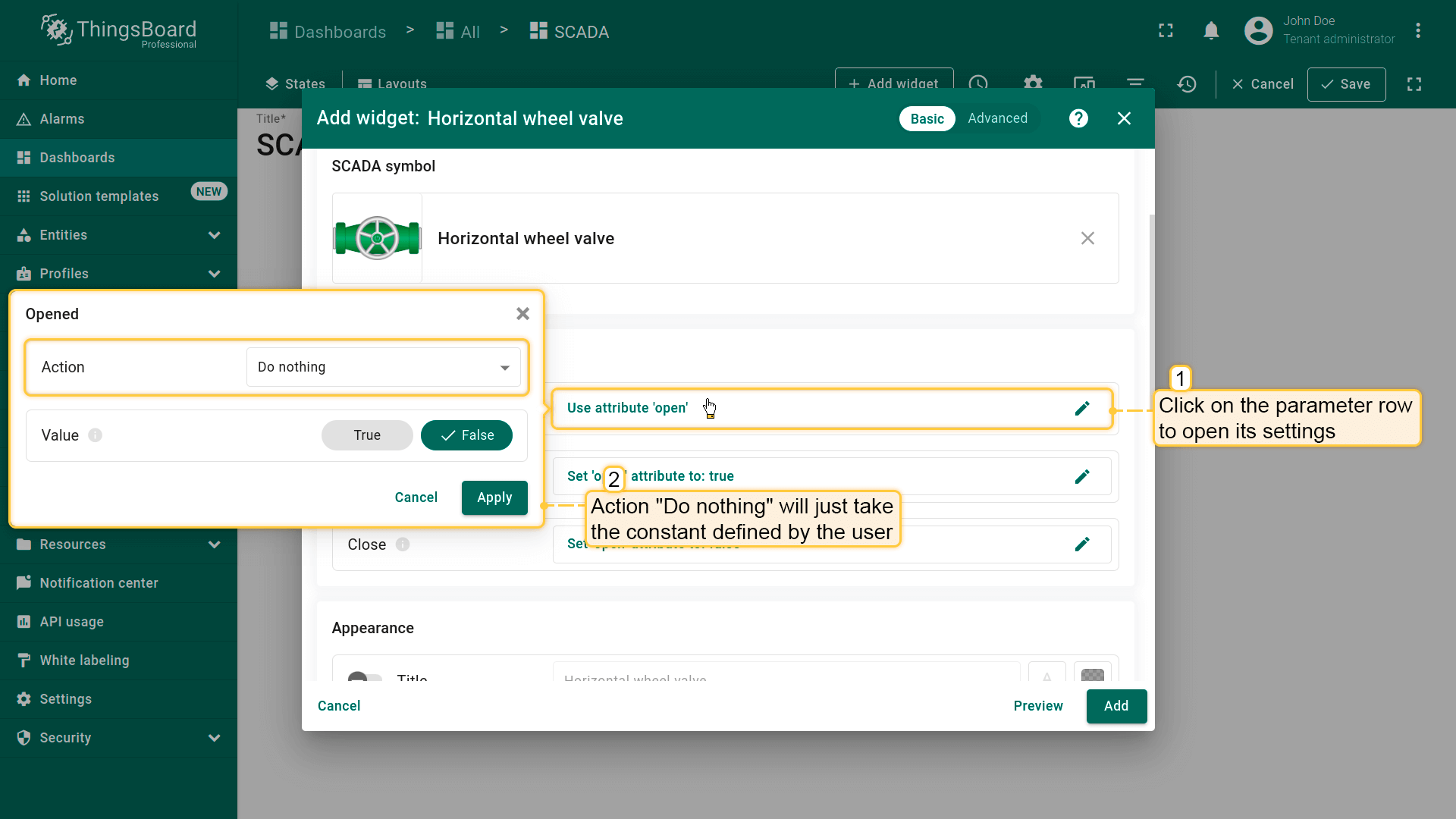Switch to the Advanced tab
Image resolution: width=1456 pixels, height=819 pixels.
tap(997, 118)
